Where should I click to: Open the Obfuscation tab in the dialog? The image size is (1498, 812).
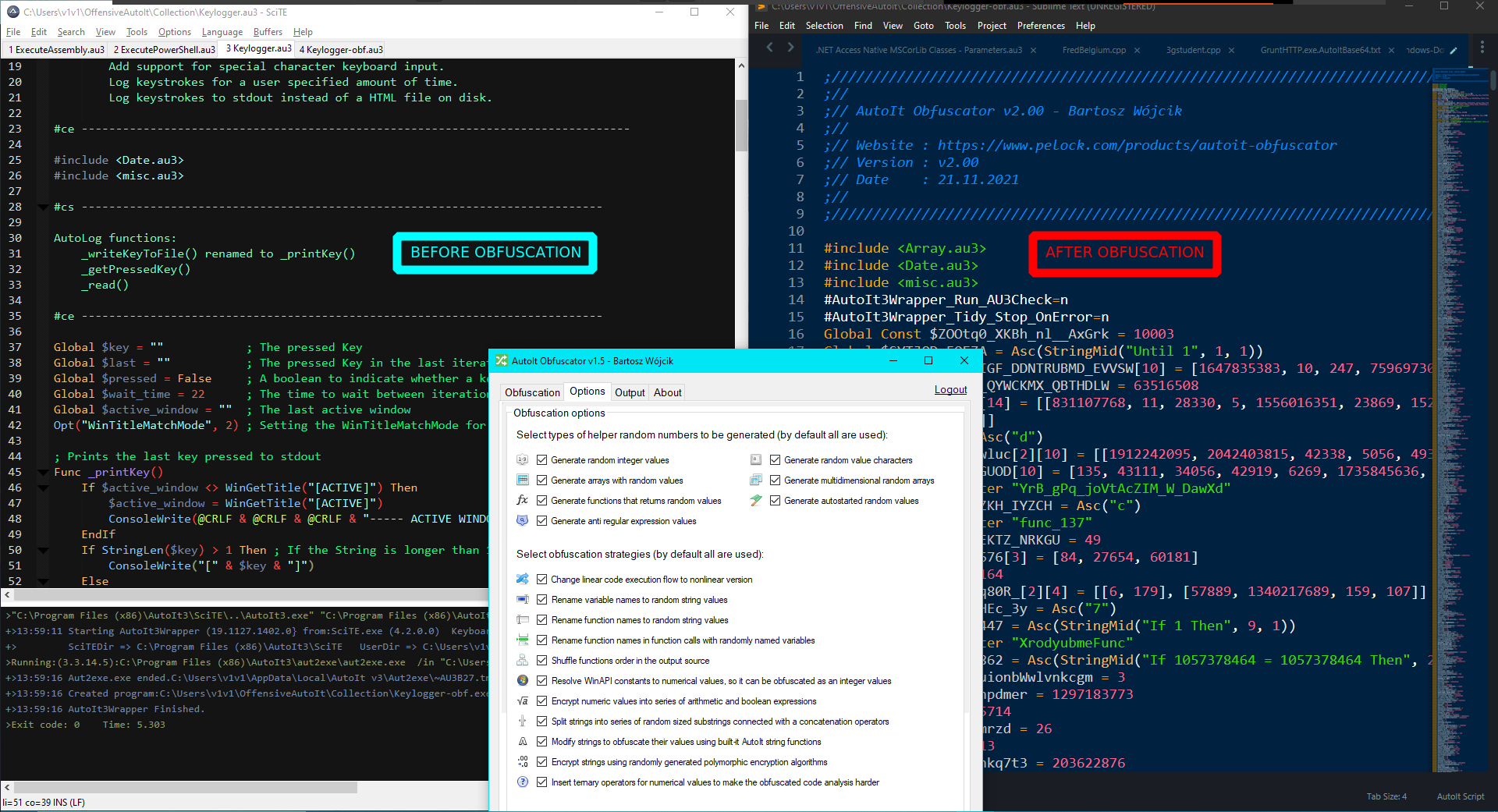(x=532, y=392)
